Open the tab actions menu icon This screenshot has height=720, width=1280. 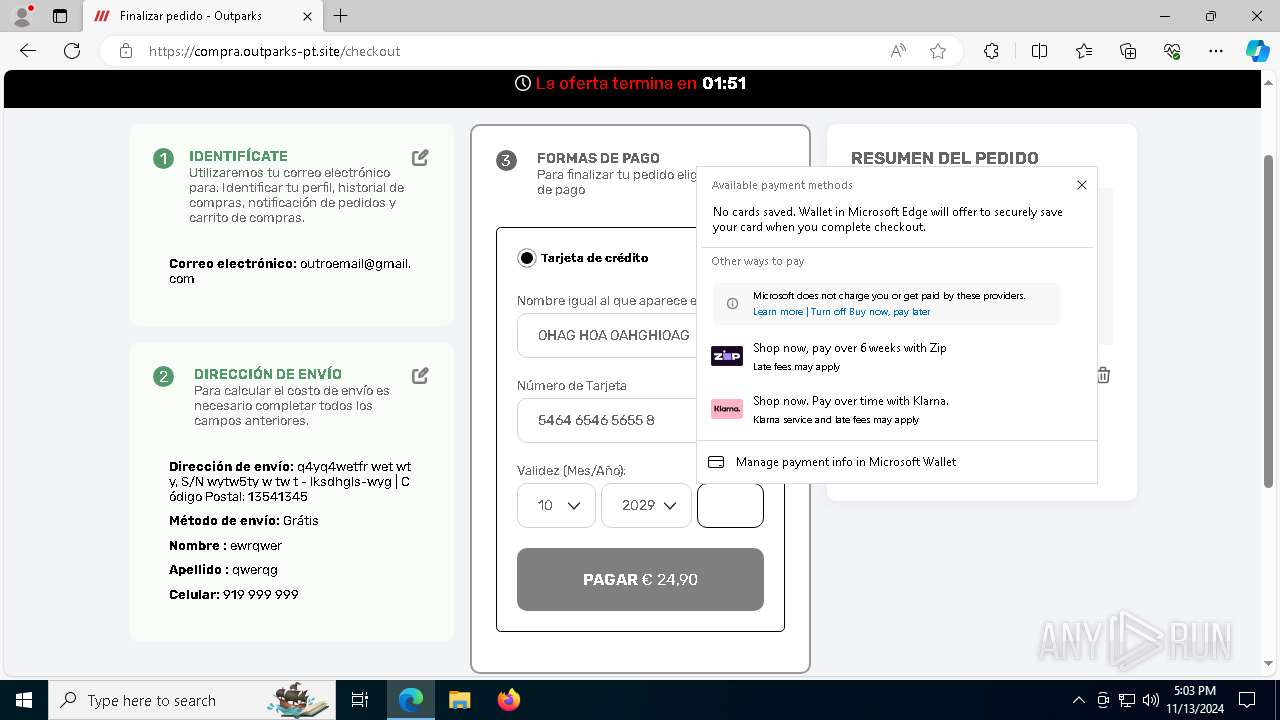[x=60, y=16]
